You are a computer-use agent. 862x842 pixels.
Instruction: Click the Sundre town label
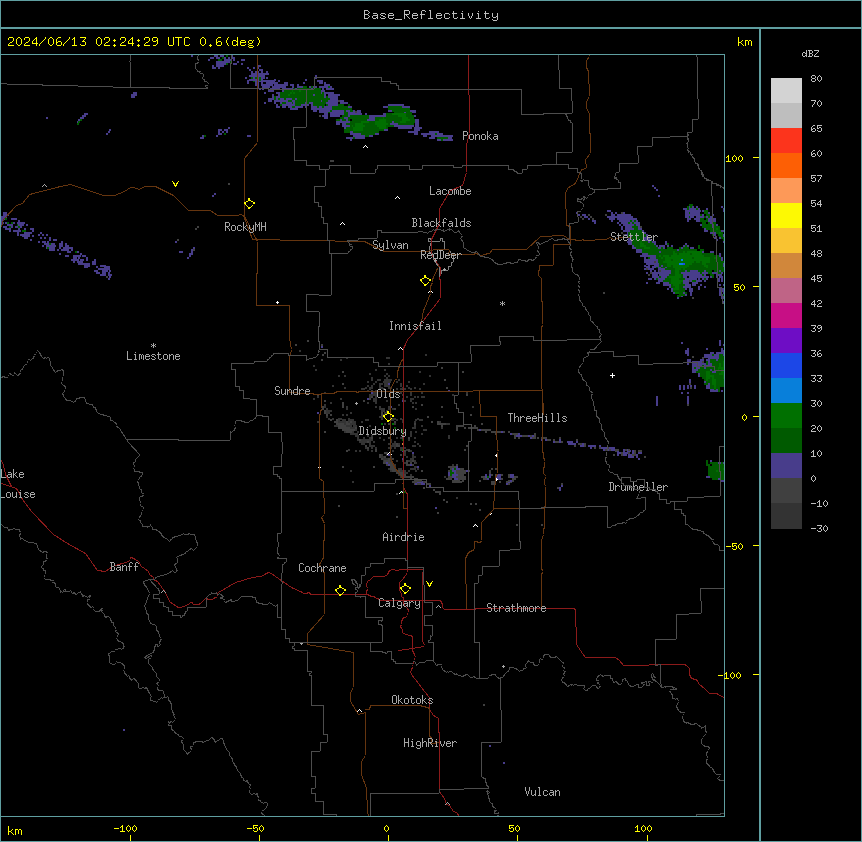(x=292, y=391)
